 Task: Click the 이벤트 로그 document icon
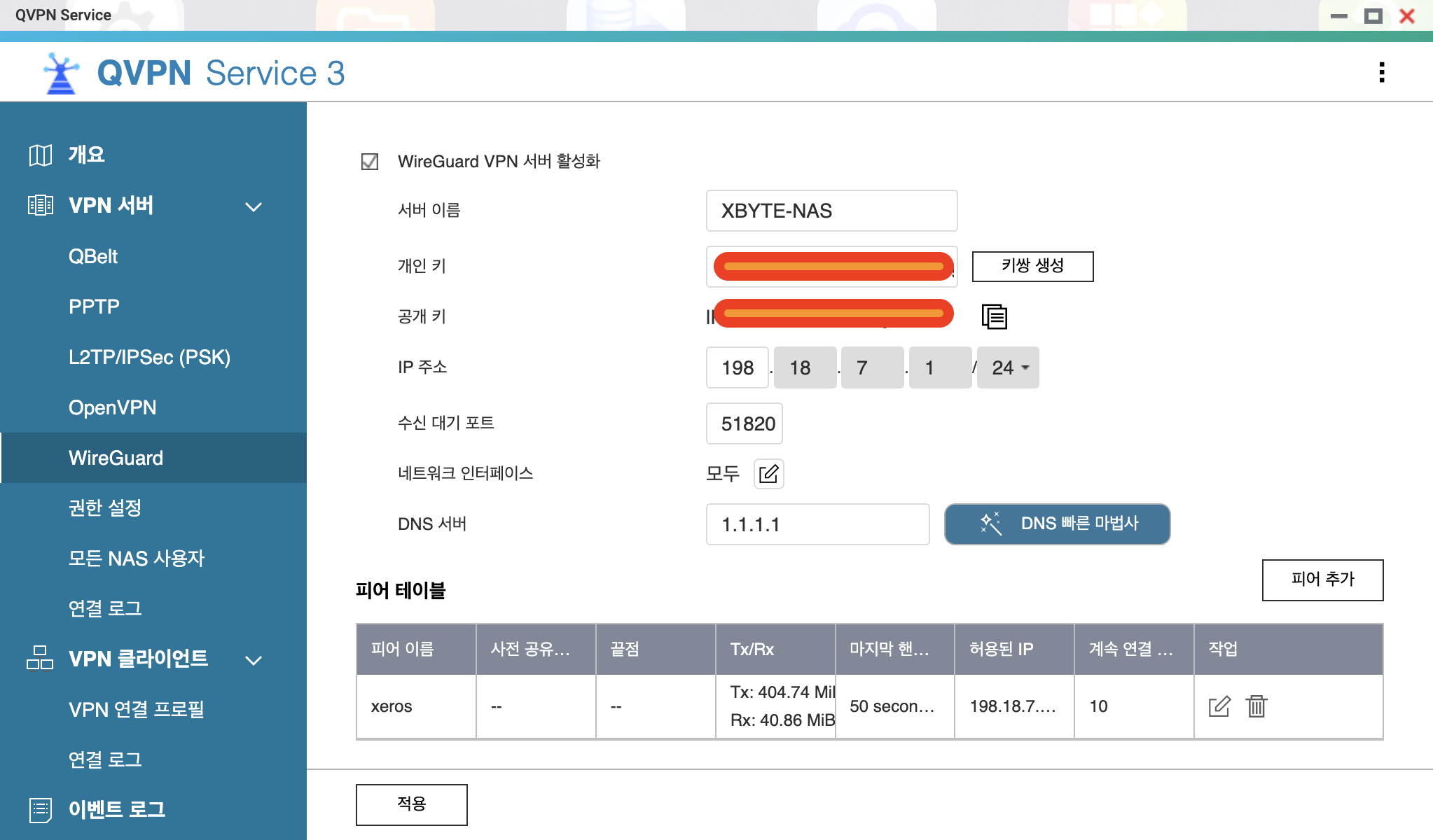coord(41,810)
